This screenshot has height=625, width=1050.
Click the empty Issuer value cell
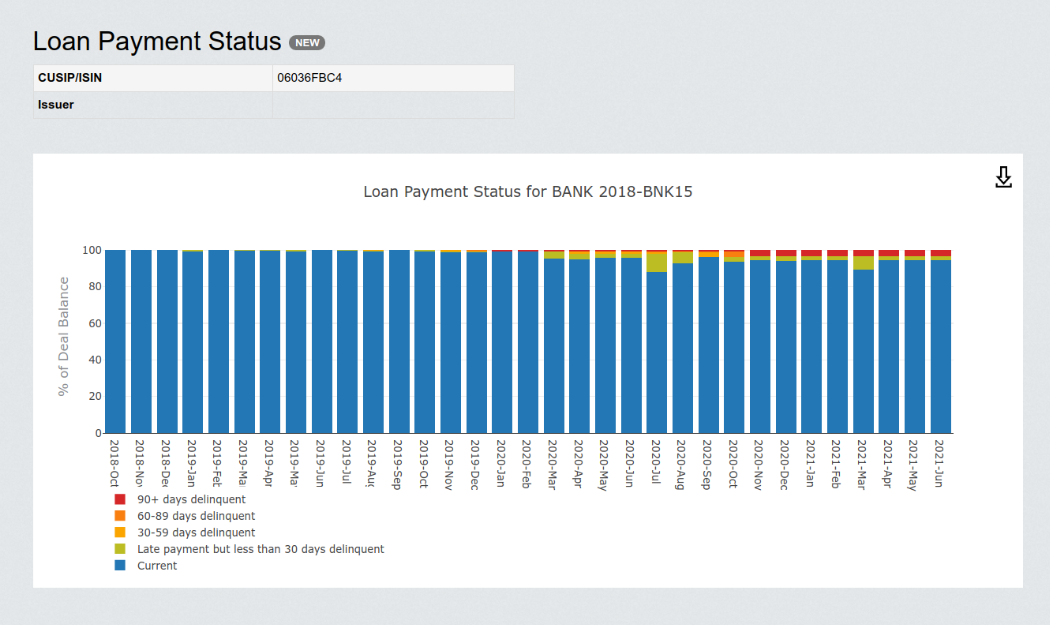[393, 105]
